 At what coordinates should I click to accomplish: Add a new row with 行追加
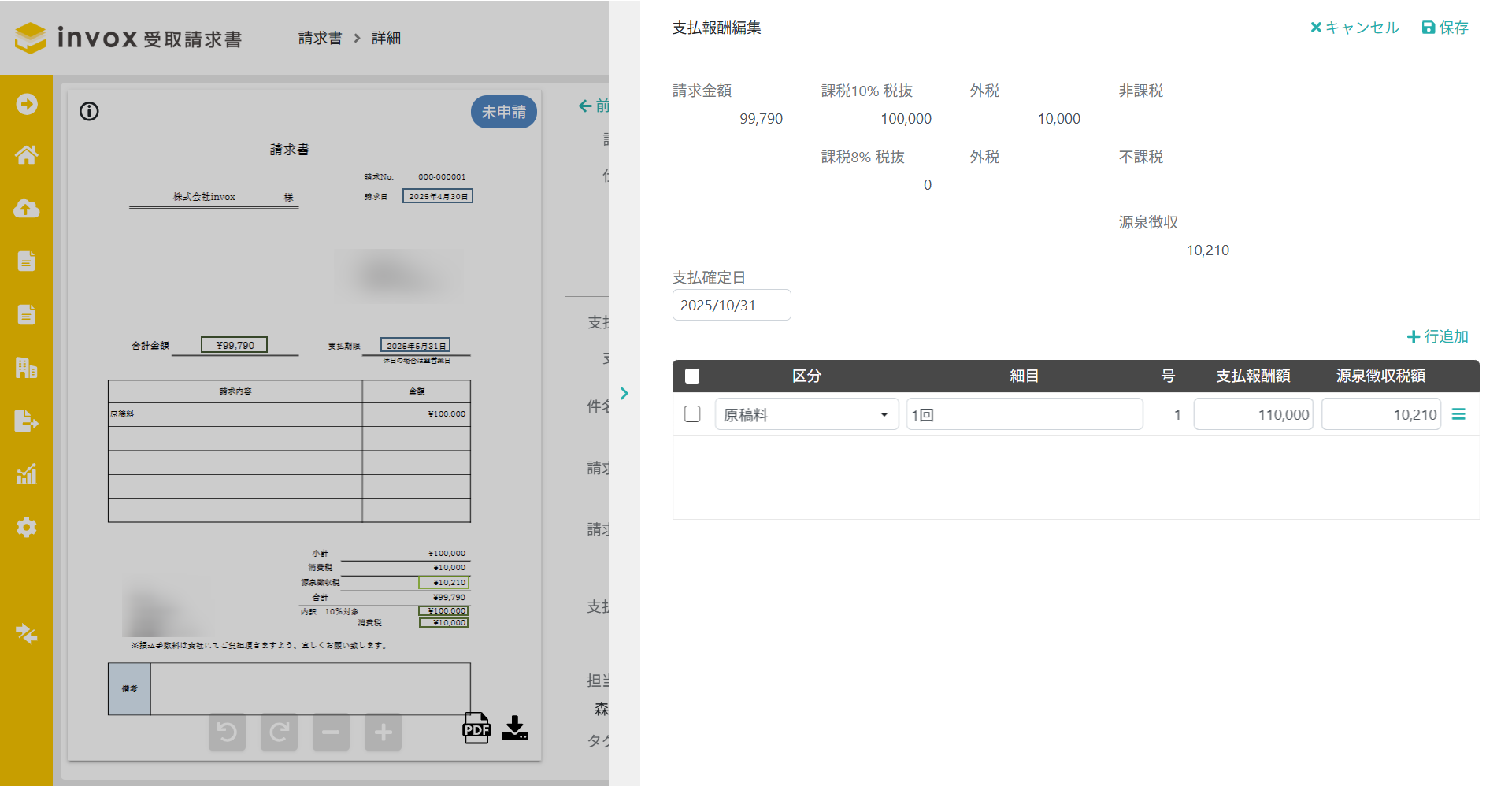(x=1437, y=336)
